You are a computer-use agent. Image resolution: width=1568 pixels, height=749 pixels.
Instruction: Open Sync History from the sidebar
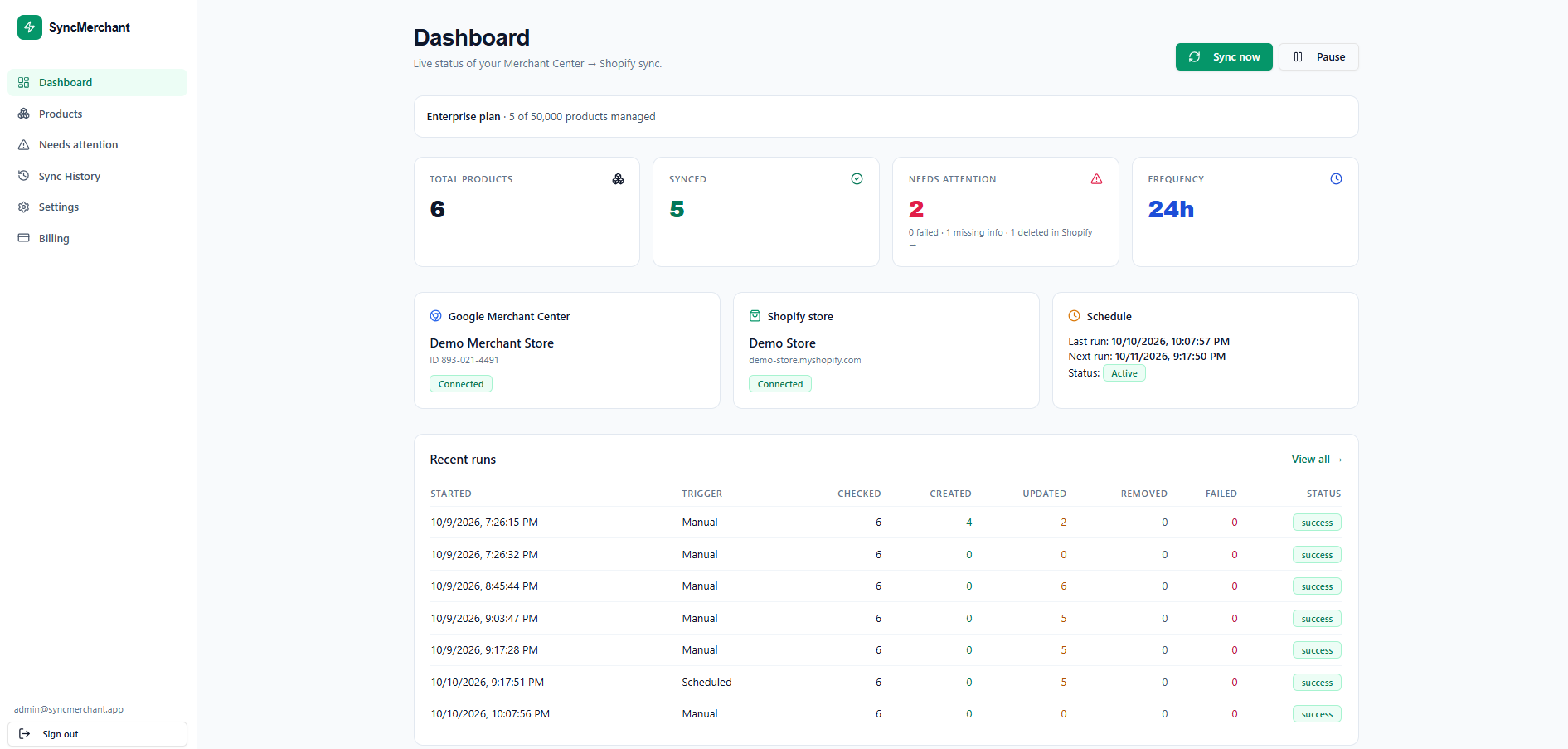pos(97,176)
